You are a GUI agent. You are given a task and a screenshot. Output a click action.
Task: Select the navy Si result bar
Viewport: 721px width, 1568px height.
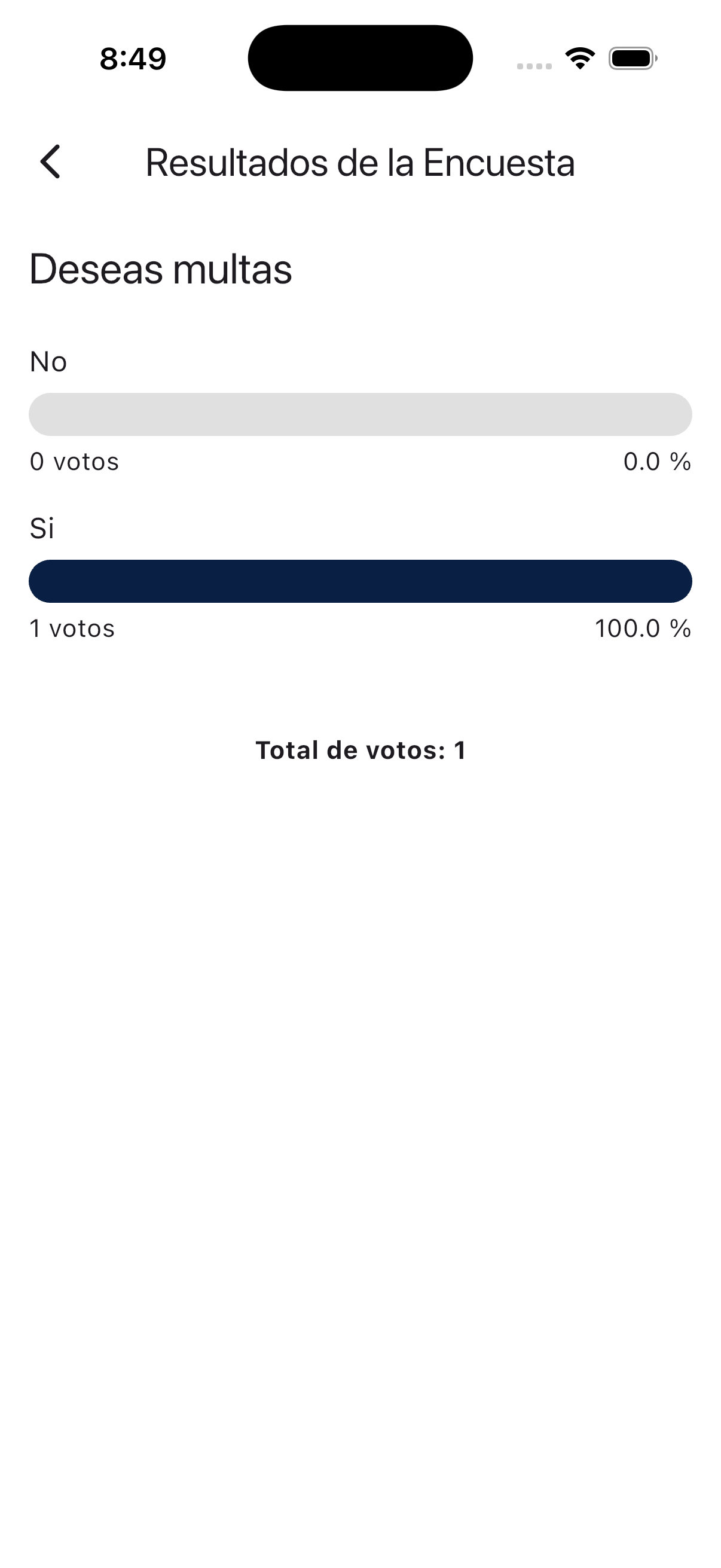(359, 581)
